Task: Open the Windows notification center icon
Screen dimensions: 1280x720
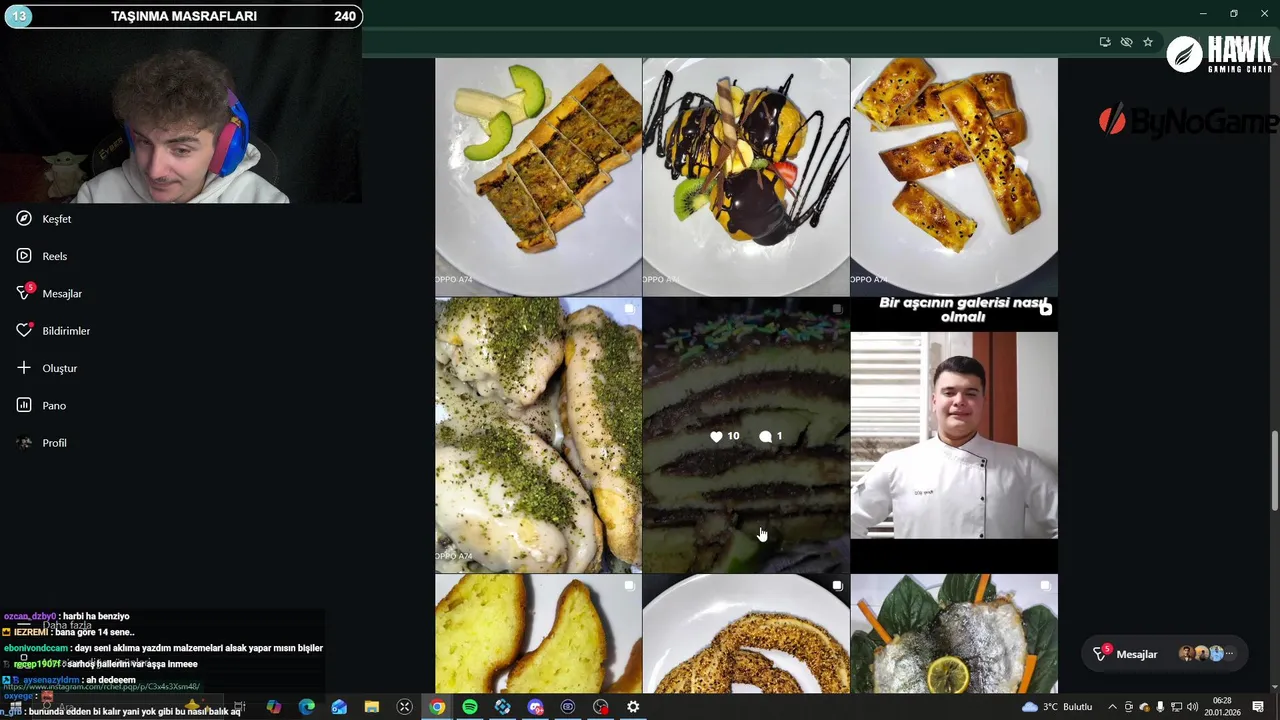Action: [x=1258, y=707]
